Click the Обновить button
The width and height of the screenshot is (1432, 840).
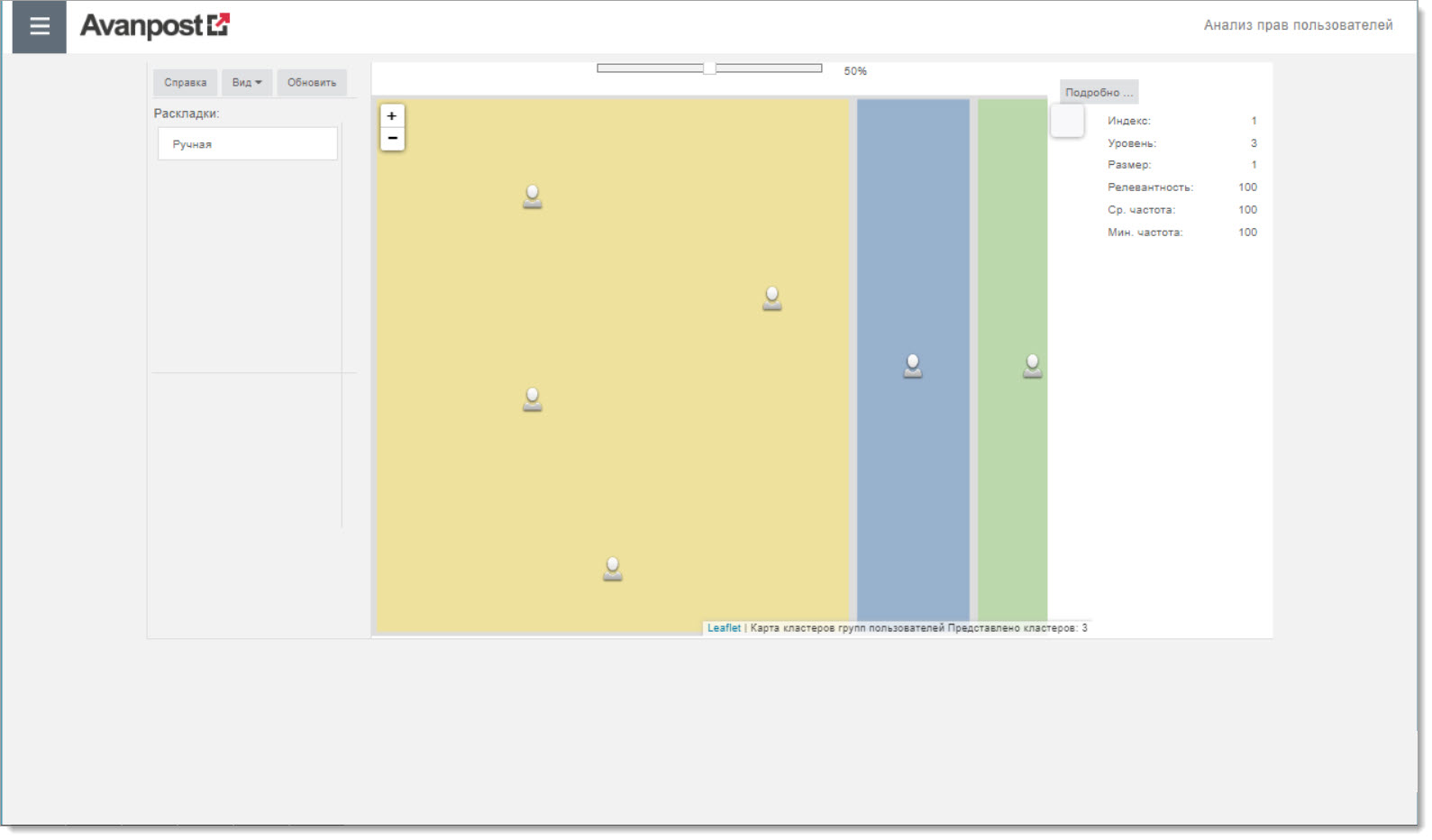[312, 83]
